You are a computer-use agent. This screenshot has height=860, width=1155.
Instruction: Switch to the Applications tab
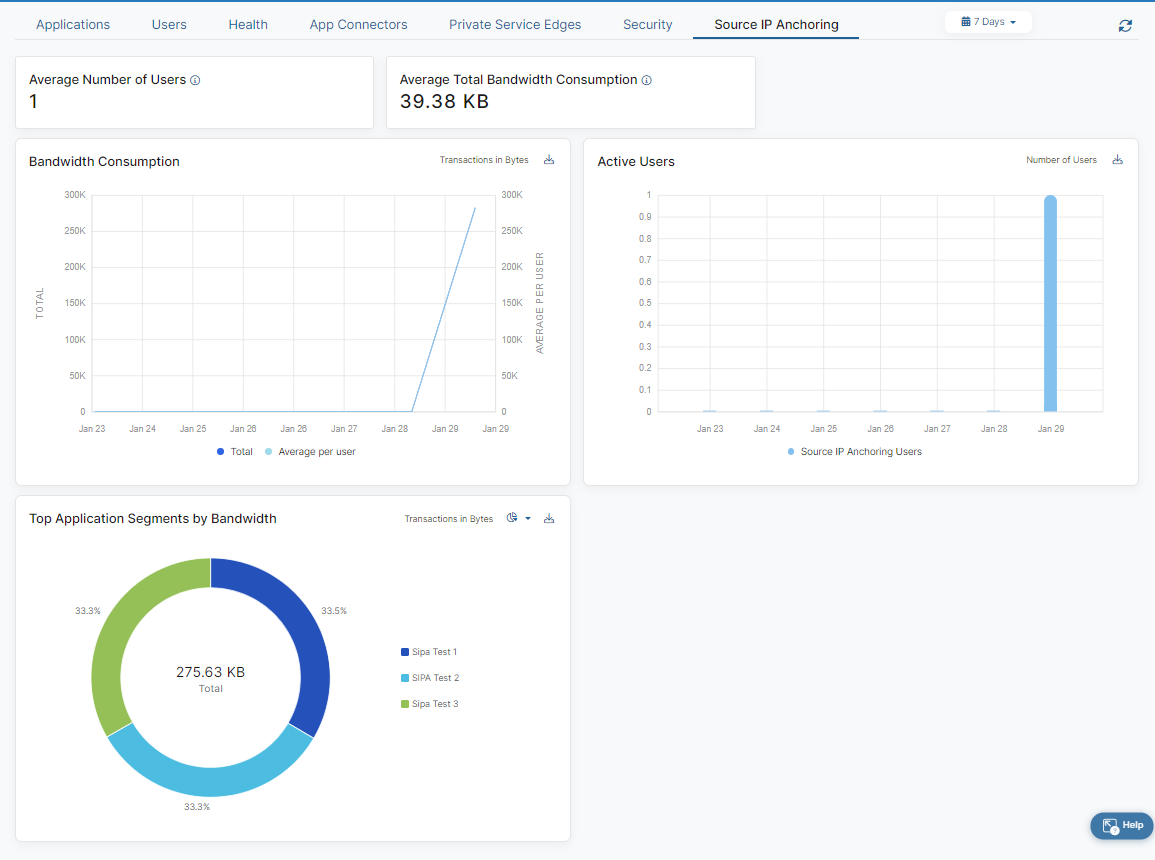tap(73, 25)
